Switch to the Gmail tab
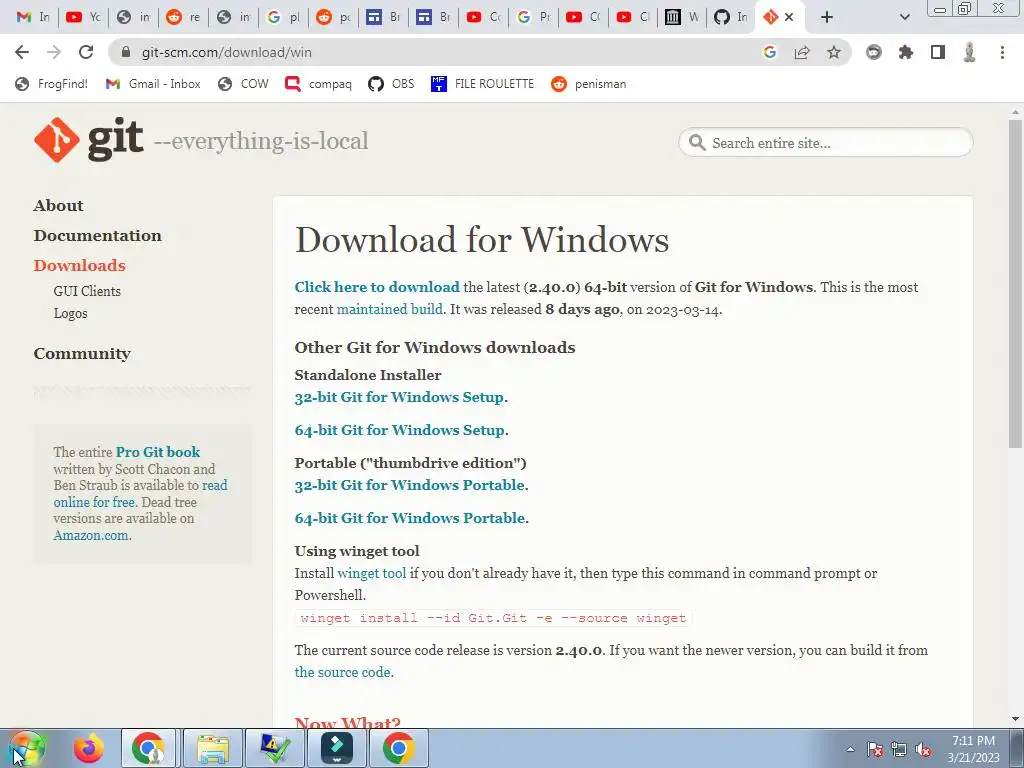The height and width of the screenshot is (768, 1024). 33,17
